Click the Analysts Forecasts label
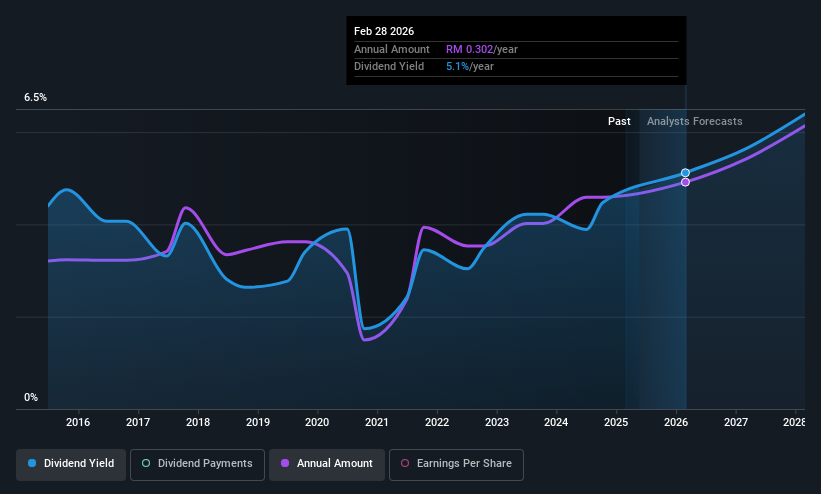This screenshot has height=494, width=821. tap(694, 121)
